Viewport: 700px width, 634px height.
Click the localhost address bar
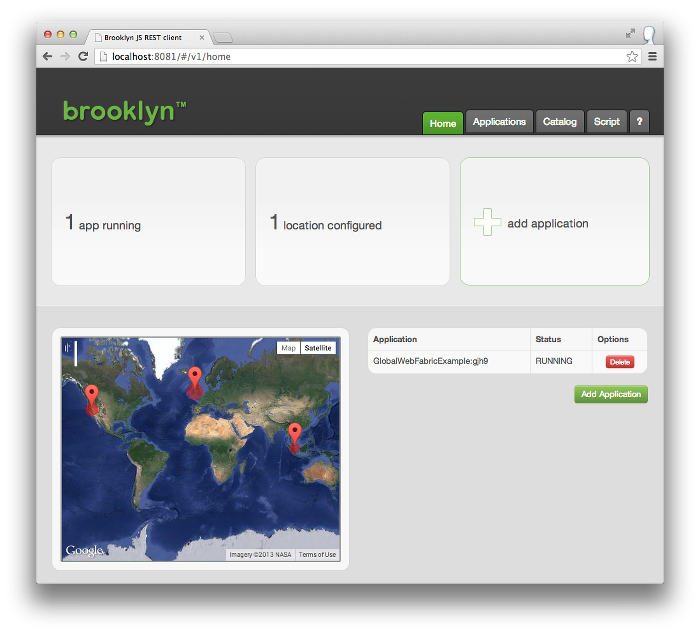(360, 57)
